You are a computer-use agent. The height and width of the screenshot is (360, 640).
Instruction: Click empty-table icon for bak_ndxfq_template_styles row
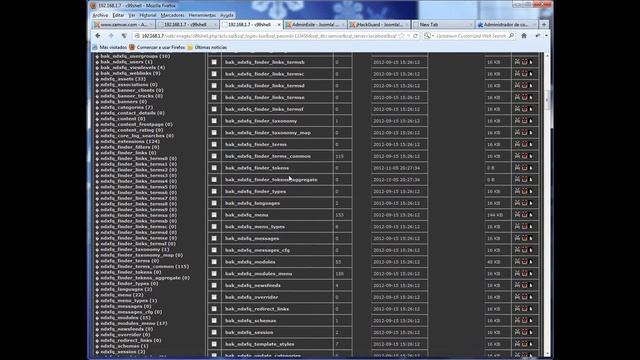[517, 344]
